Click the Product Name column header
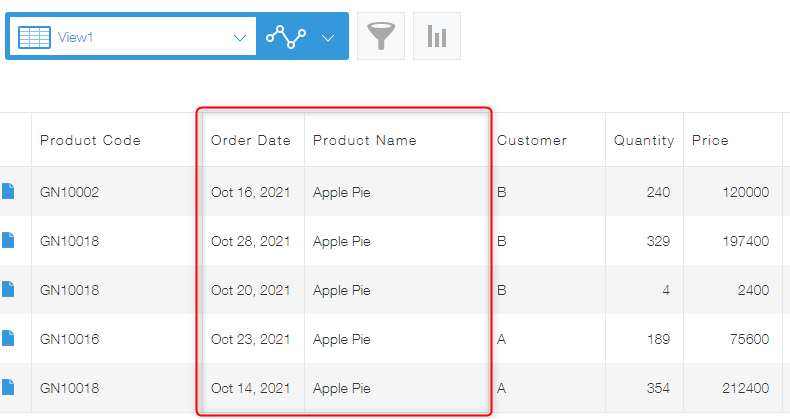 tap(365, 140)
